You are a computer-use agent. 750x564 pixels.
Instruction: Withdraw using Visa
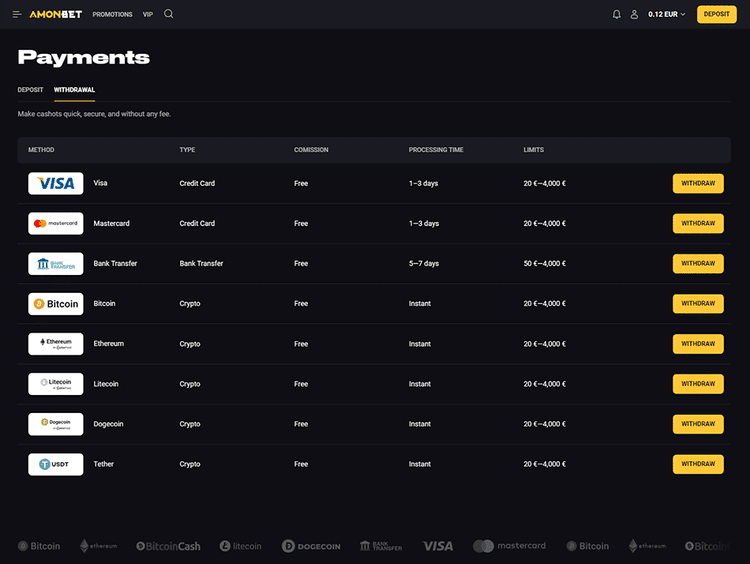pos(698,184)
